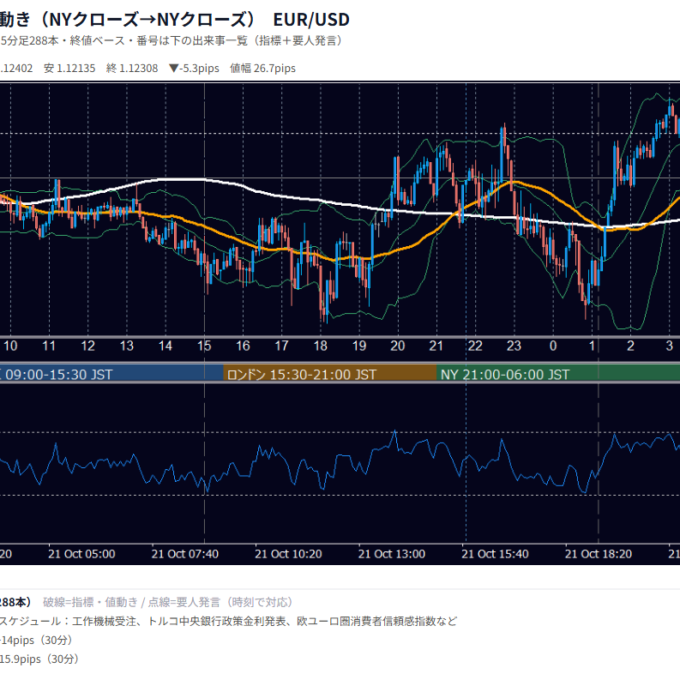The image size is (680, 680).
Task: Click hour label 17 on the chart axis
Action: click(x=281, y=346)
